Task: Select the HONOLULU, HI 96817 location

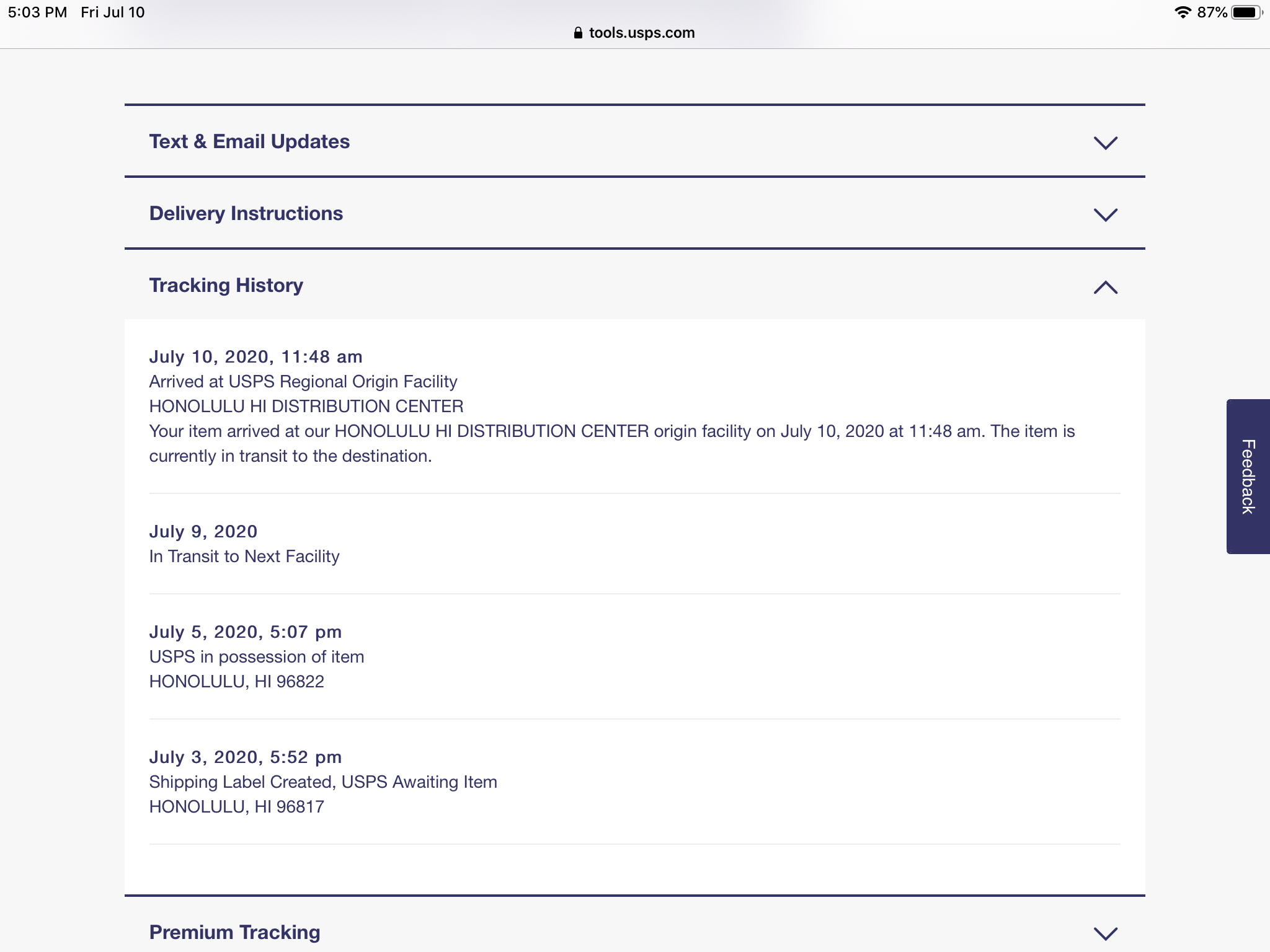Action: coord(237,807)
